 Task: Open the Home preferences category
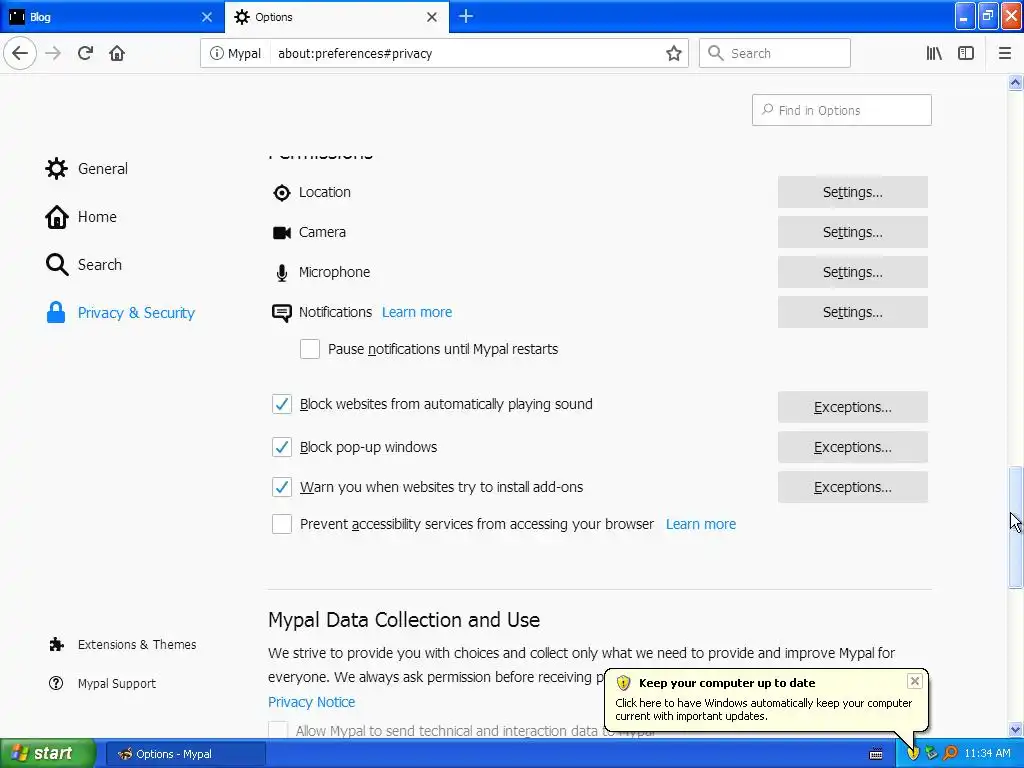[x=81, y=217]
